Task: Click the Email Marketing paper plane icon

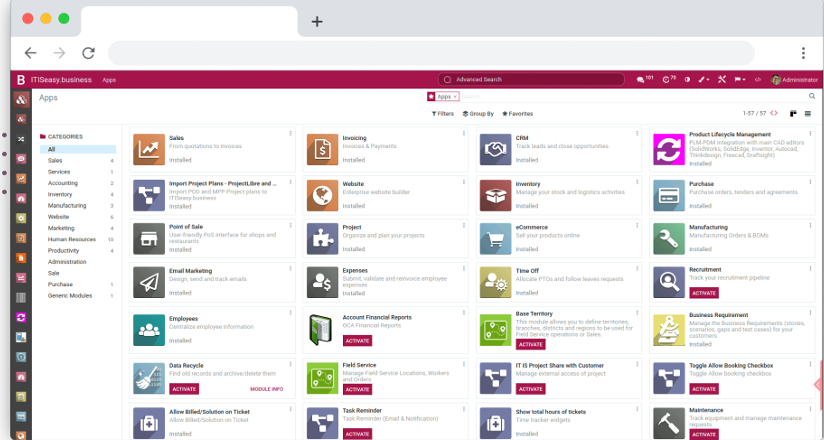Action: click(x=148, y=282)
